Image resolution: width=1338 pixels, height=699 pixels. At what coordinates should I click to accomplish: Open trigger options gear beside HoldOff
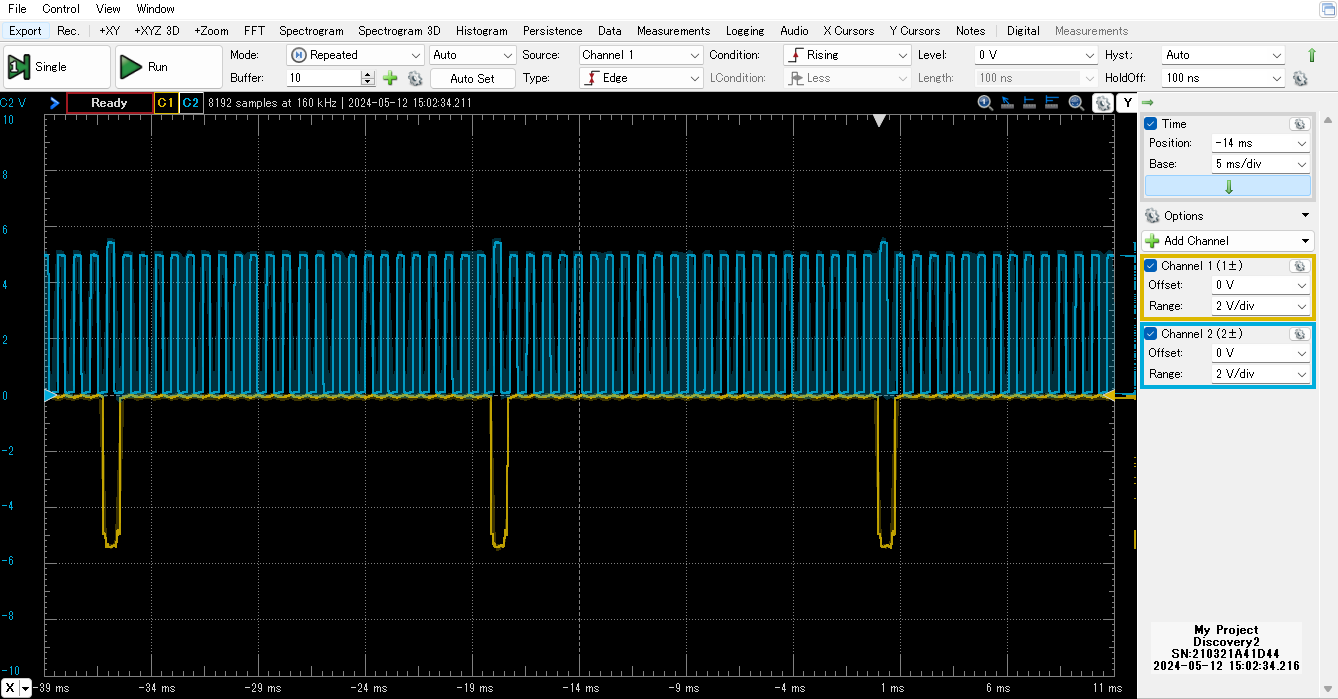pos(1300,78)
